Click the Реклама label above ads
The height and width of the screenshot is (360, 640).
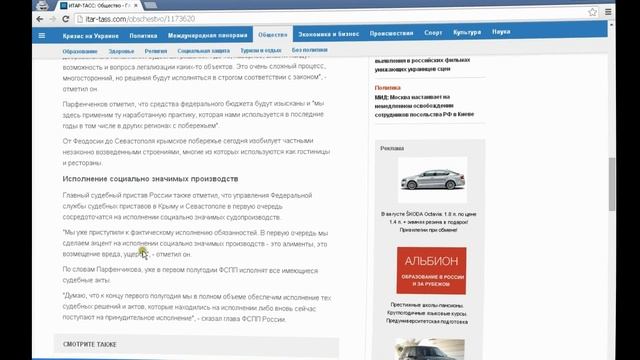[x=392, y=148]
